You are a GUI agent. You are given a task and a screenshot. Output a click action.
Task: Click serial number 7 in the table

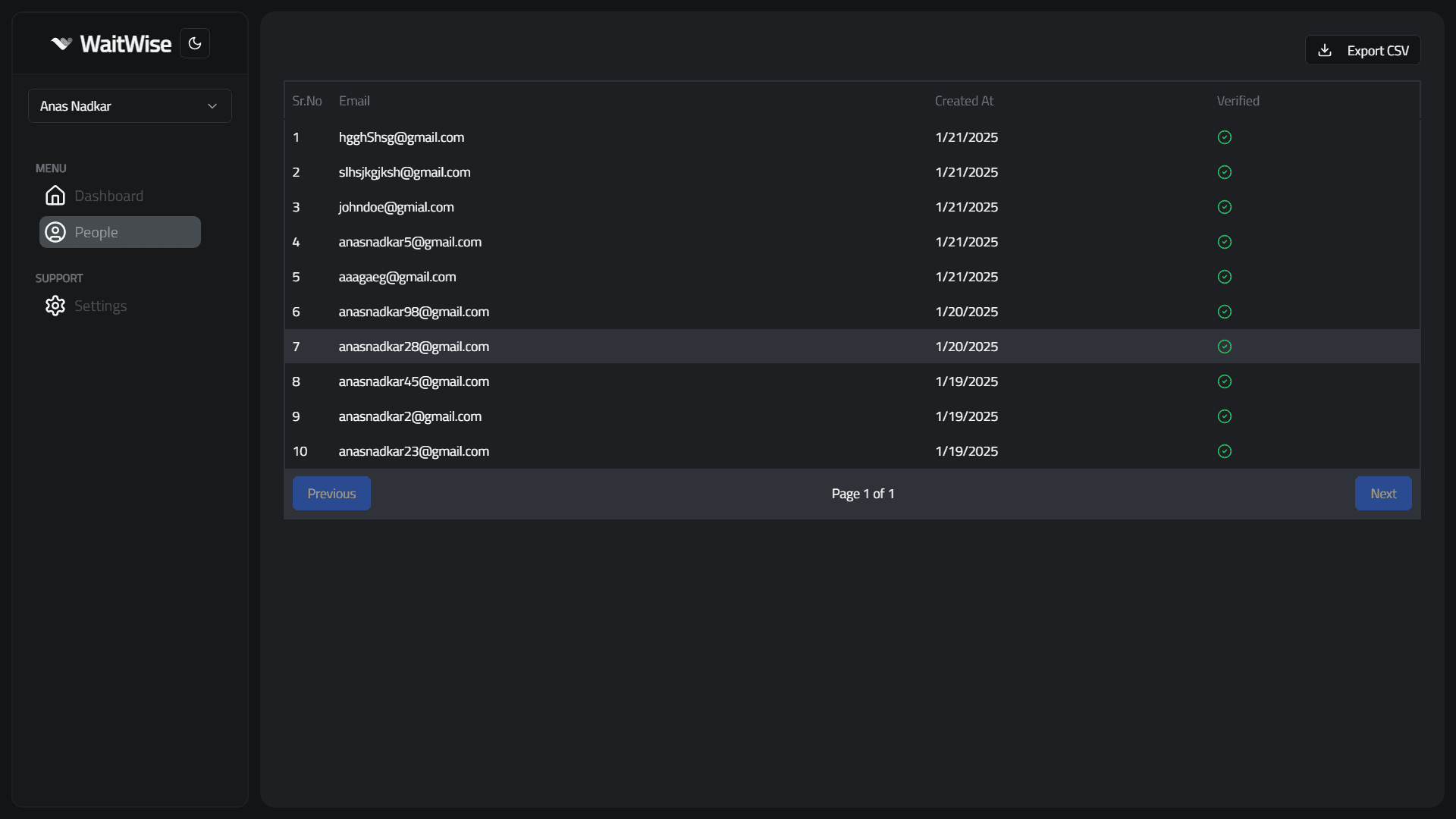click(296, 347)
